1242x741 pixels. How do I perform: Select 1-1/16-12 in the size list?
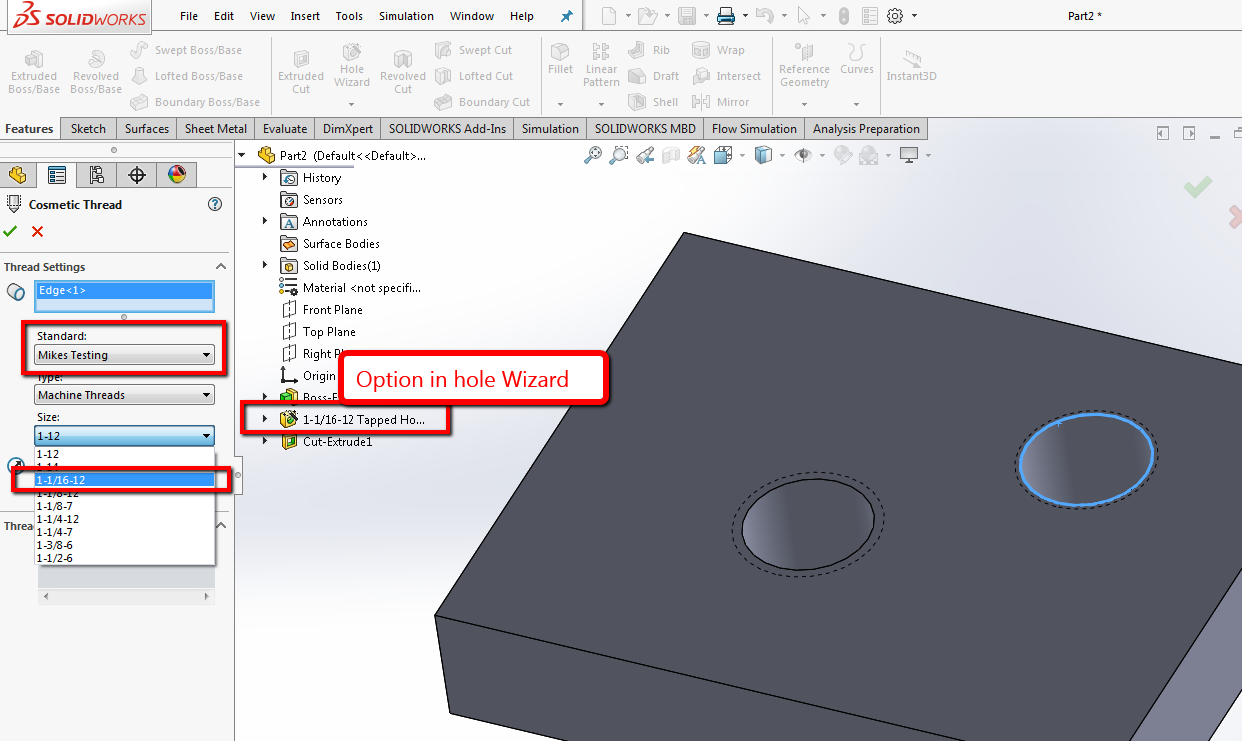[x=125, y=480]
